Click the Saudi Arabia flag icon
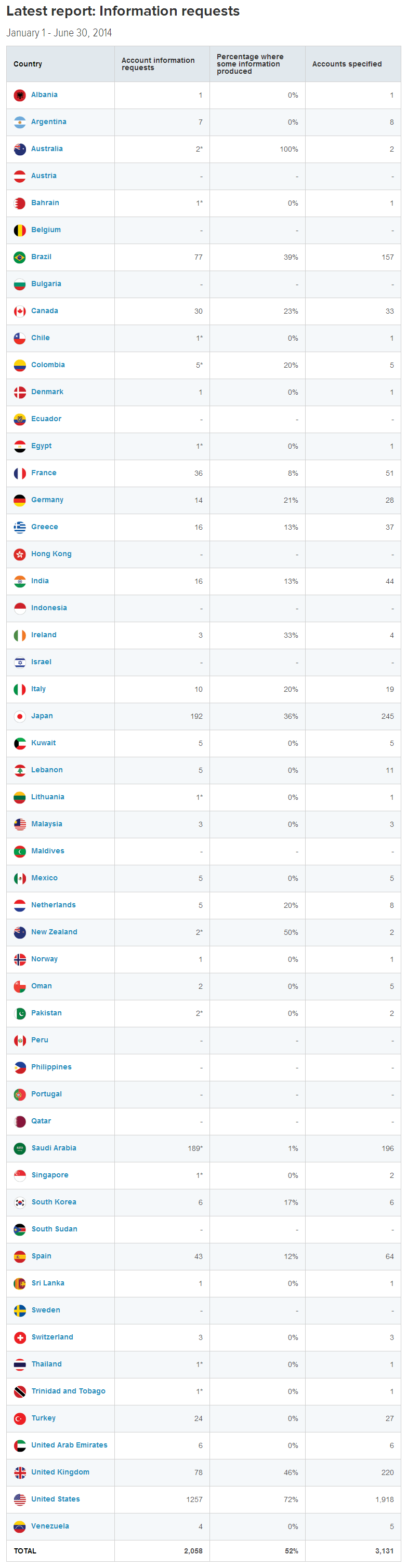 point(20,1148)
